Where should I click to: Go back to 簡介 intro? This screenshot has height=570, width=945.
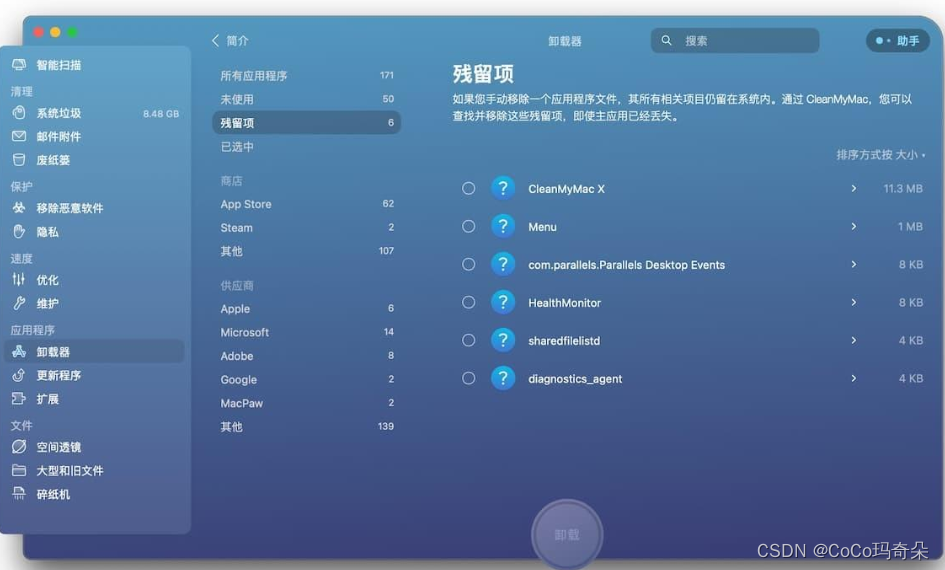tap(230, 40)
